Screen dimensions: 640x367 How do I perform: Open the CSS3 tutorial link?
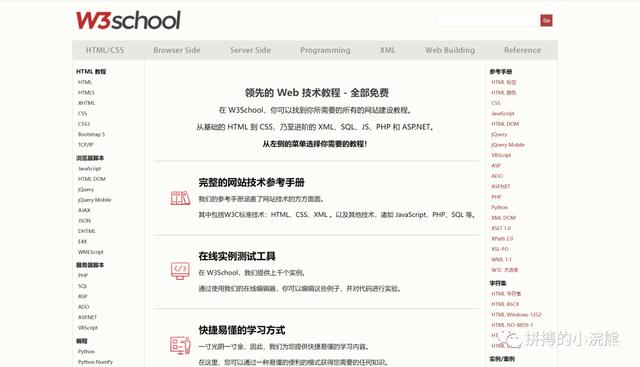[x=84, y=124]
